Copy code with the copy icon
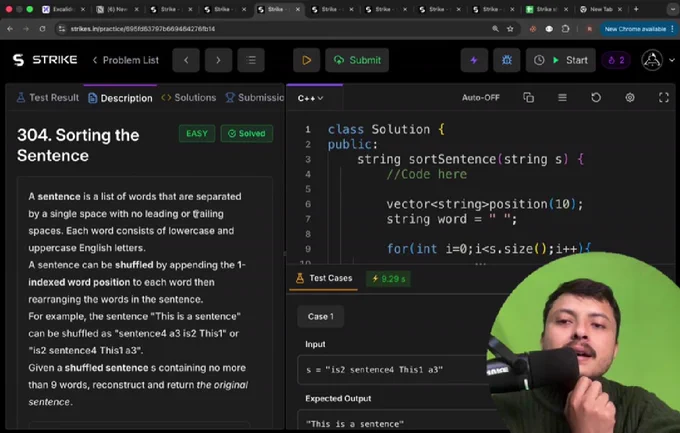Viewport: 680px width, 433px height. tap(528, 98)
